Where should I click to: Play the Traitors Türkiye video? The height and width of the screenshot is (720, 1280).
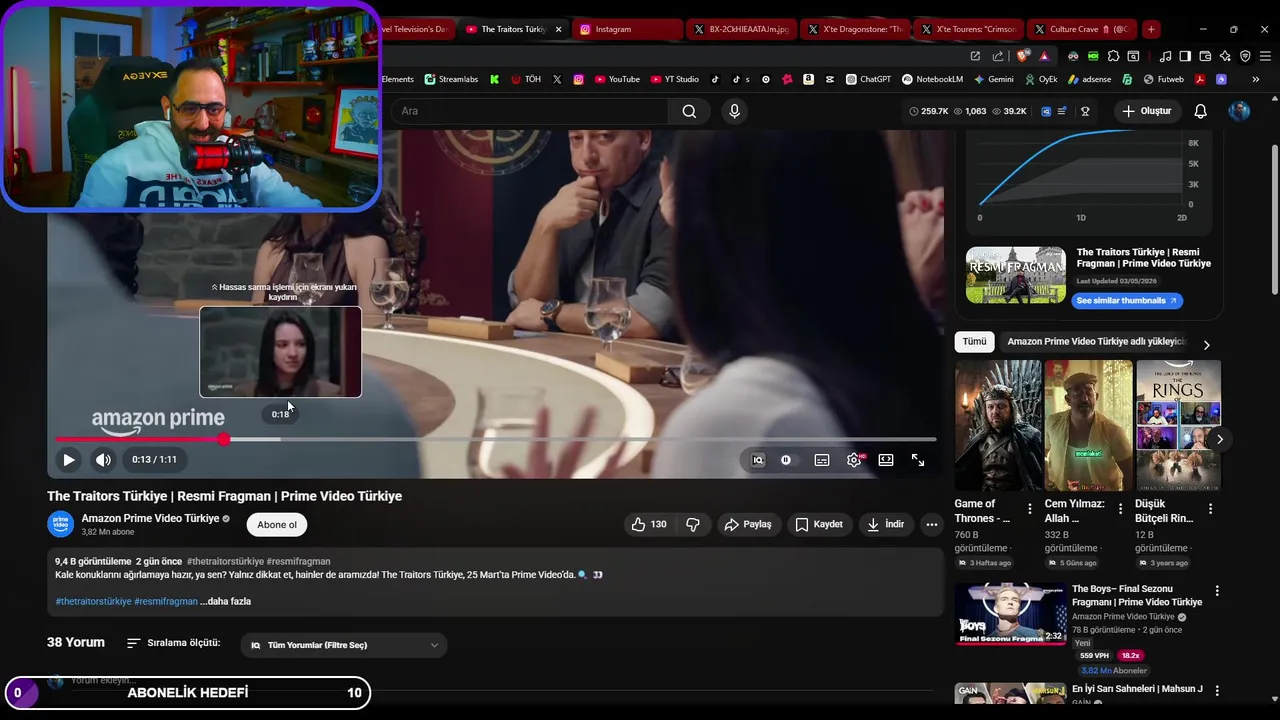point(68,460)
